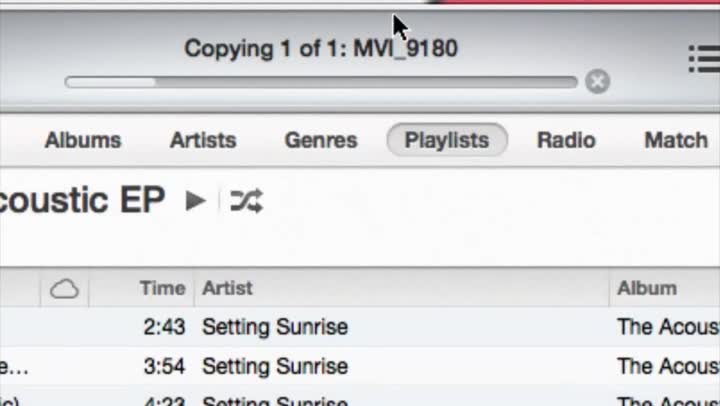720x406 pixels.
Task: Open the Genres tab
Action: point(321,140)
